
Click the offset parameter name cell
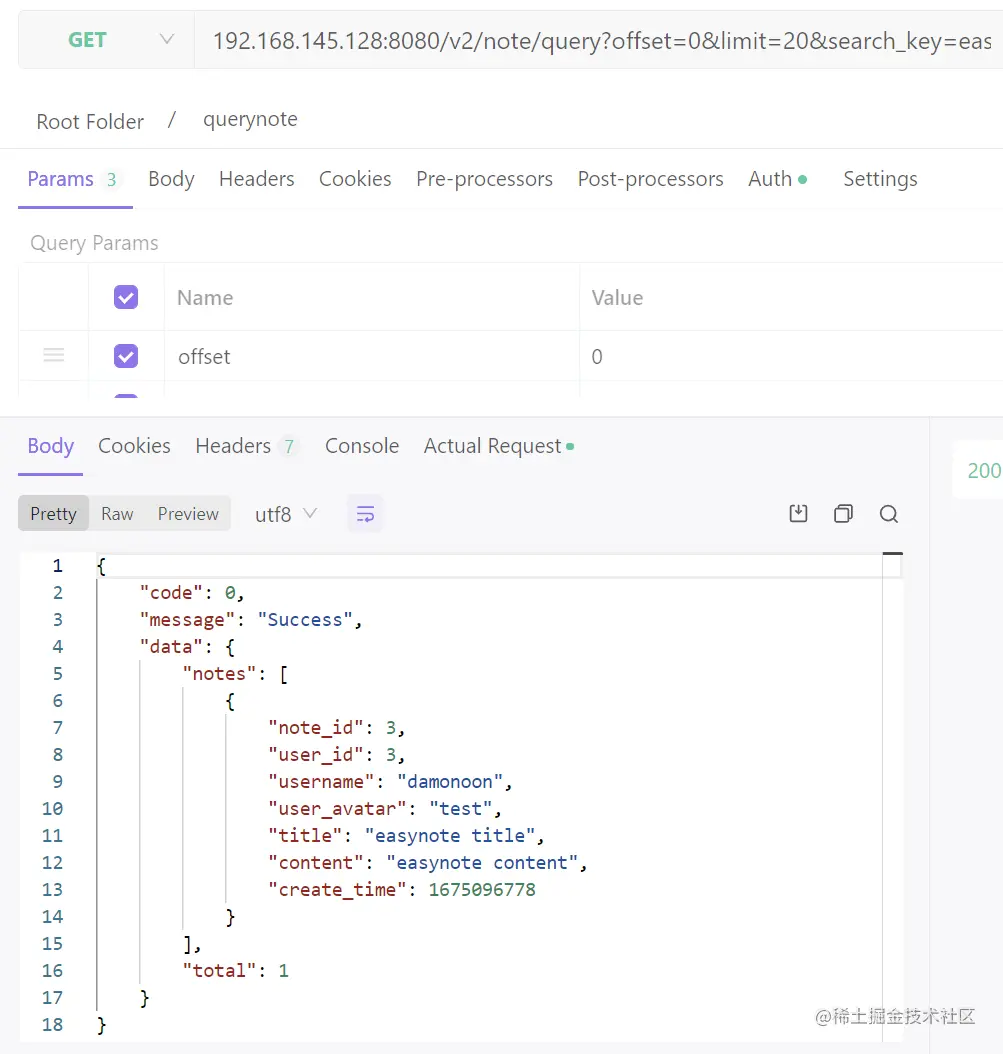(371, 356)
